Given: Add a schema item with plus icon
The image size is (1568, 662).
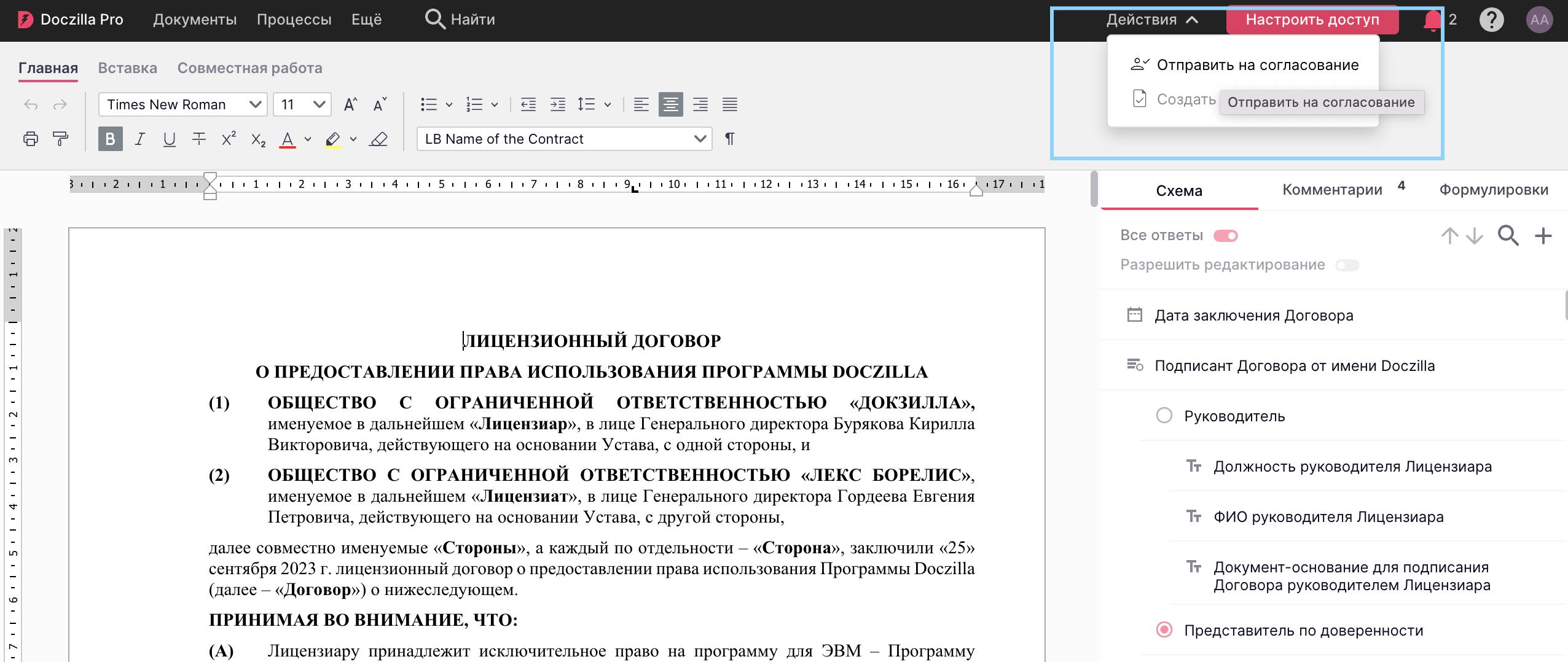Looking at the screenshot, I should point(1543,236).
